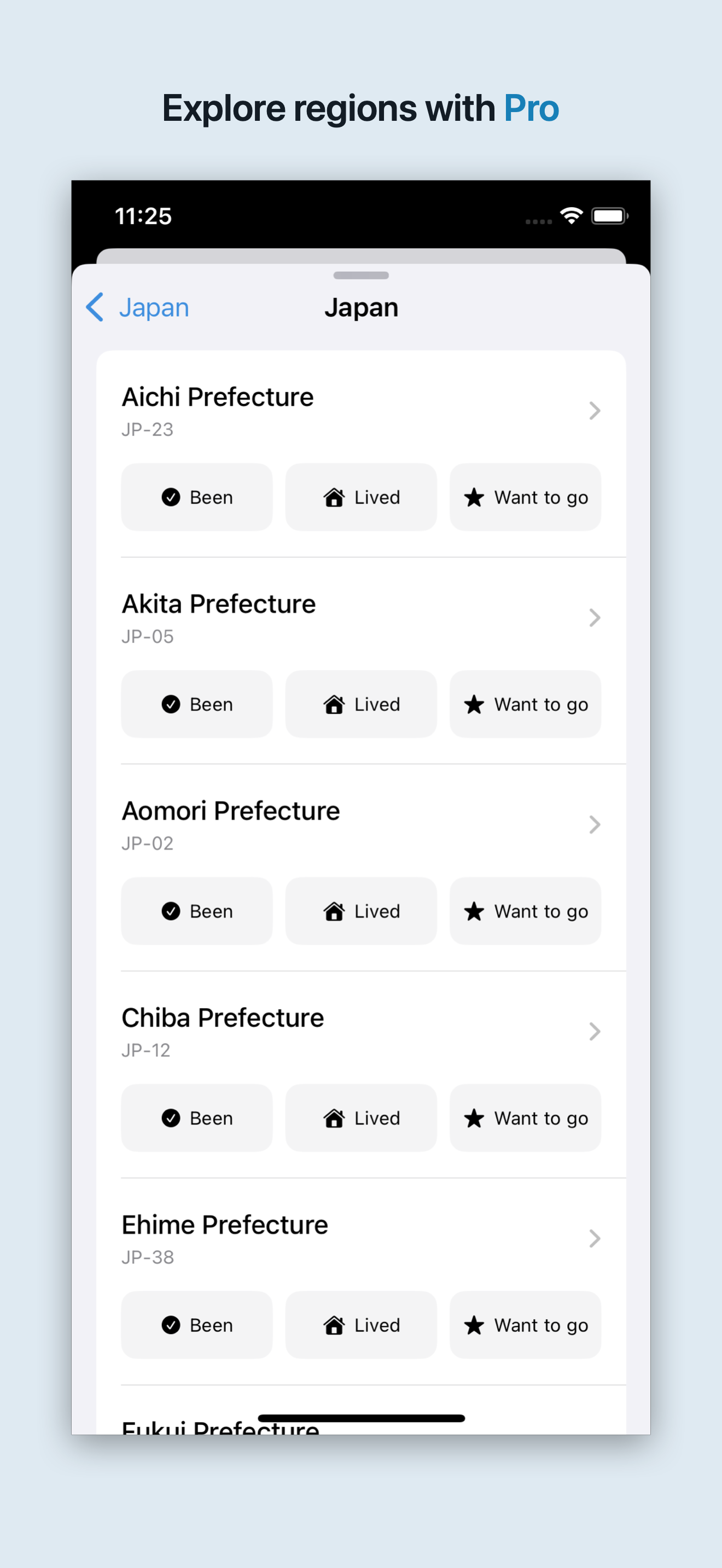The width and height of the screenshot is (722, 1568).
Task: Open the Akita Prefecture list entry
Action: tap(361, 618)
